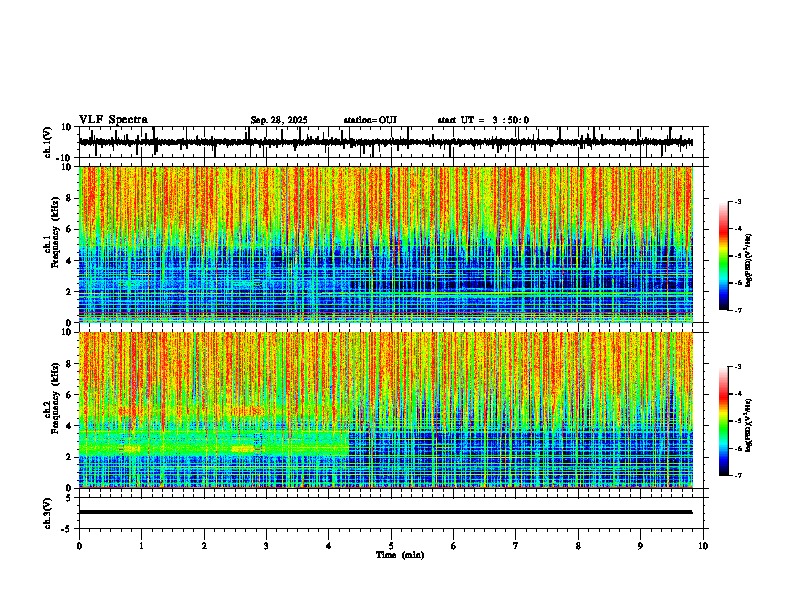Click the "VLF Spectra" plot title
Image resolution: width=792 pixels, height=612 pixels.
click(113, 120)
